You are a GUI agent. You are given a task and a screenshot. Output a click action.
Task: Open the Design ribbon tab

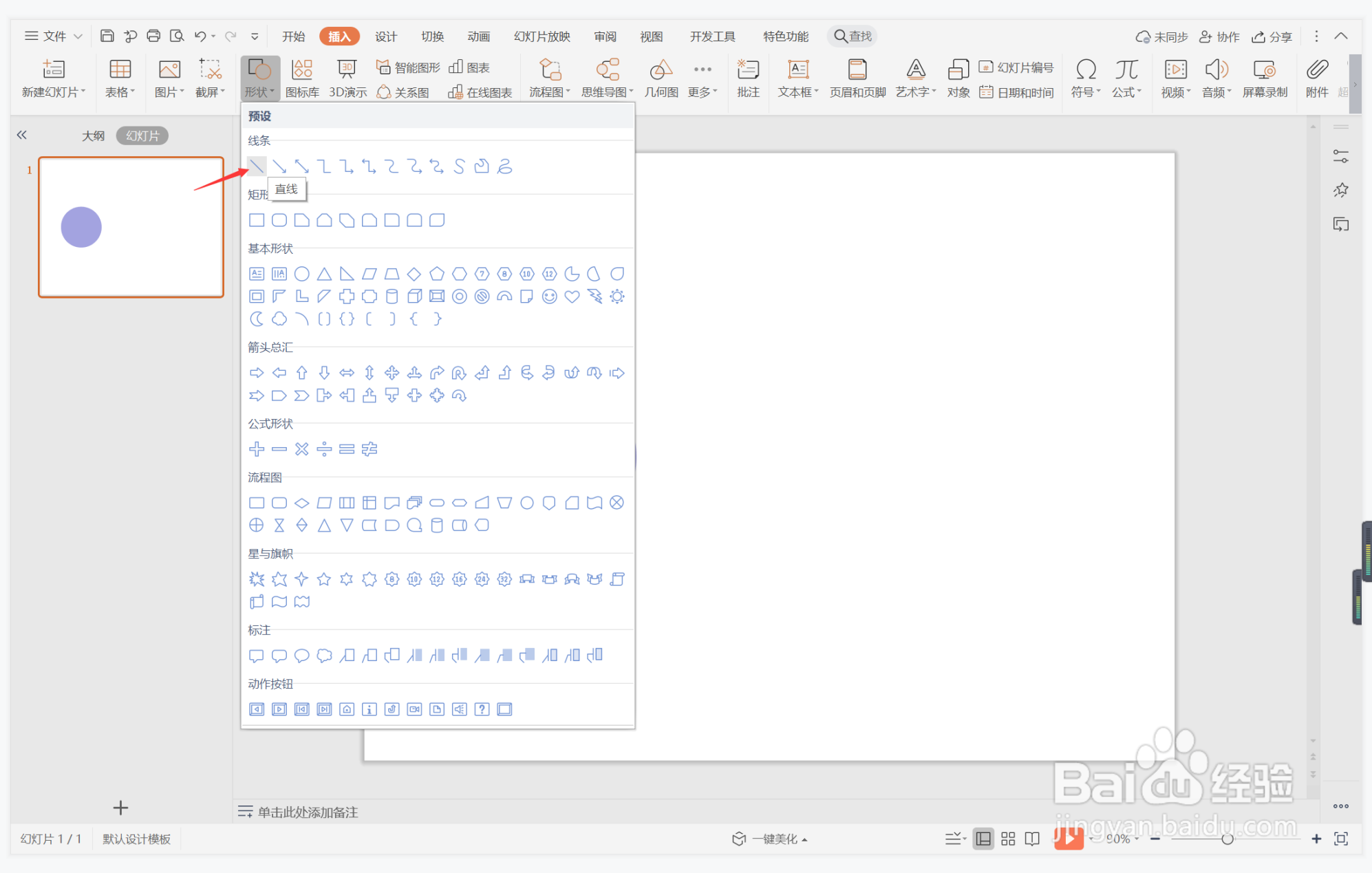coord(385,36)
